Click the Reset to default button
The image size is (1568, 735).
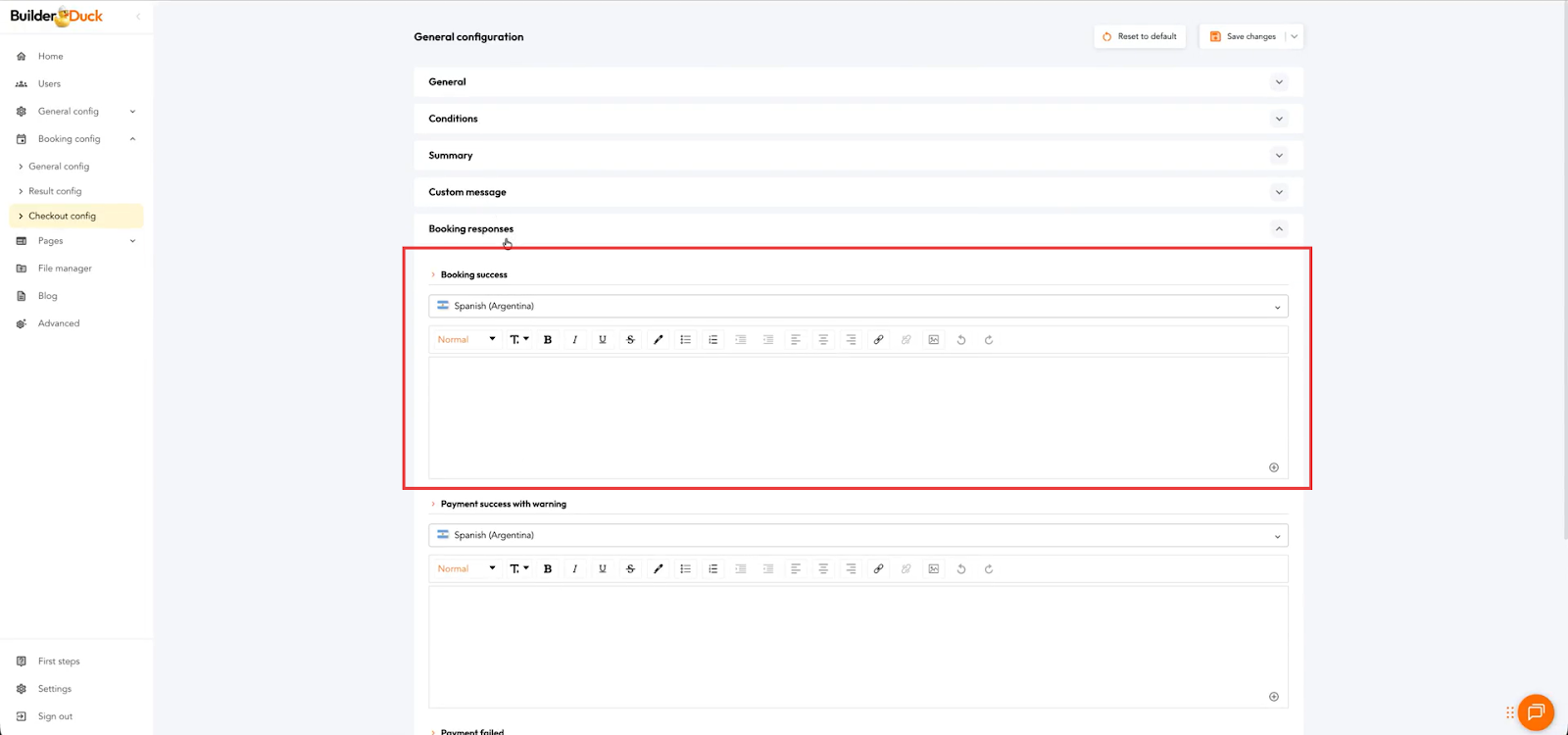1140,37
